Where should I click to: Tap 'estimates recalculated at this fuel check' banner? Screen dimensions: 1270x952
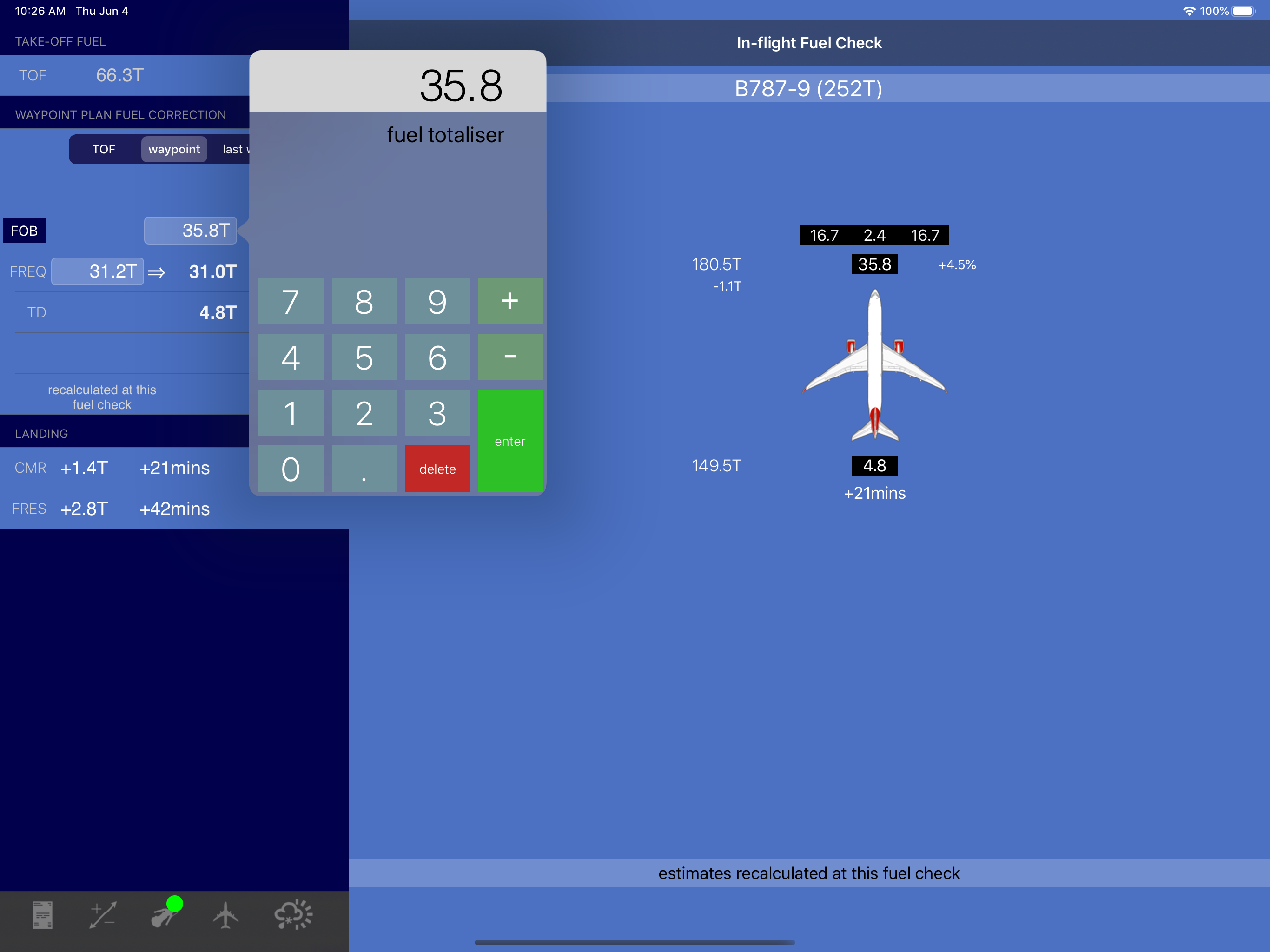(x=808, y=873)
